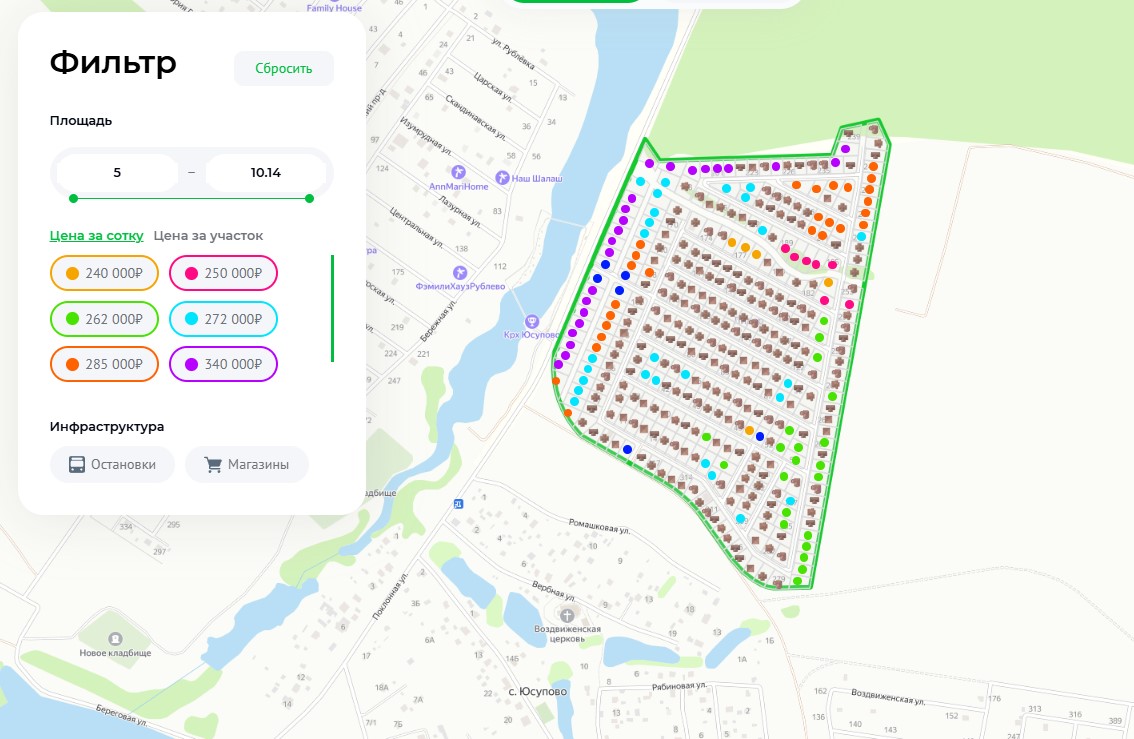The image size is (1134, 739).
Task: Switch to Цена за сотку tab
Action: [x=96, y=236]
